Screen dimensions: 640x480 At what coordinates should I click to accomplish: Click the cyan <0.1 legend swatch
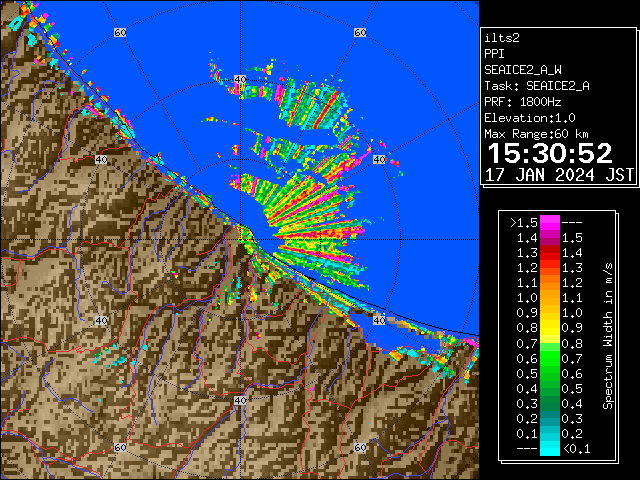(549, 449)
